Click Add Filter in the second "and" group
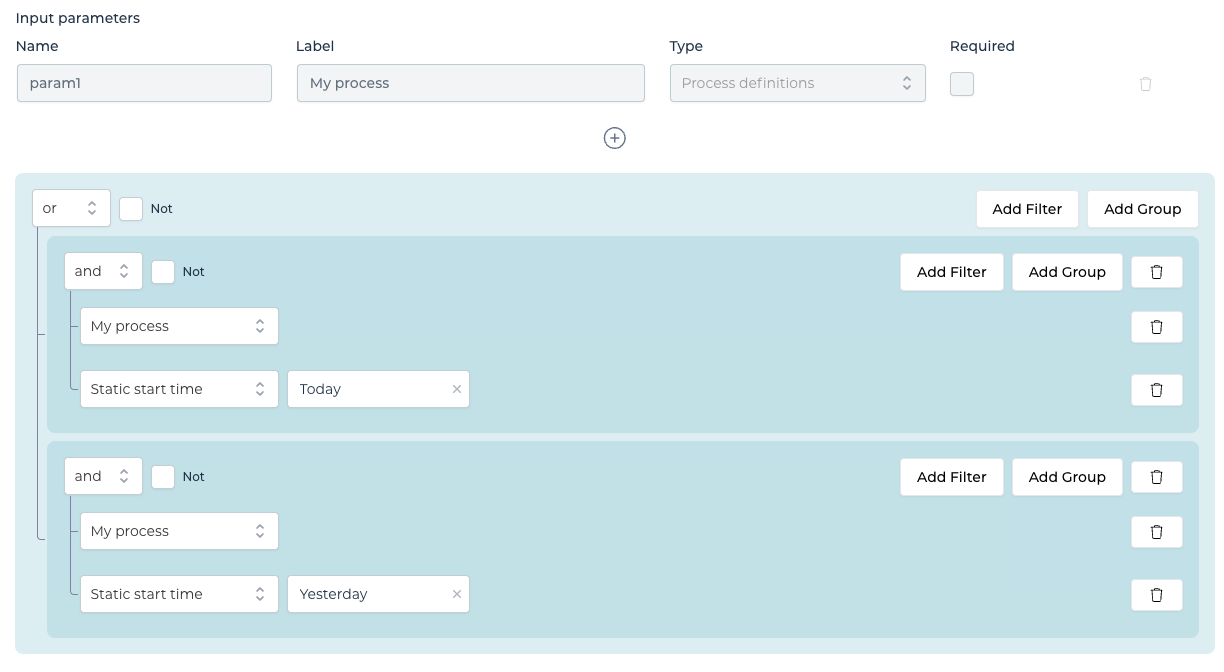This screenshot has height=672, width=1224. (951, 477)
